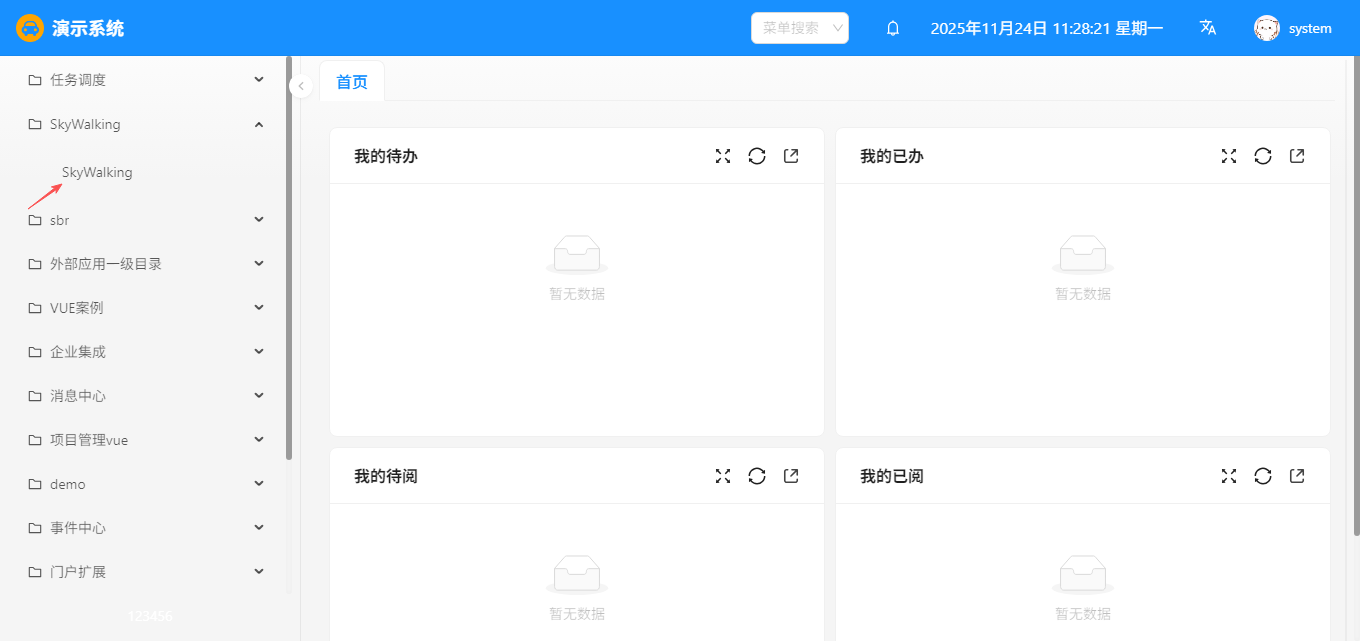Click the fullscreen icon on 我的待办 card
1360x641 pixels.
(x=723, y=156)
